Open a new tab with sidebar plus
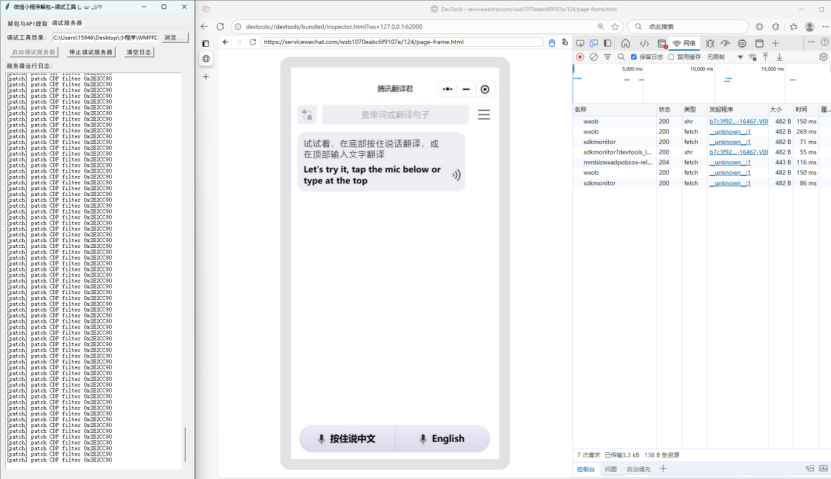 click(206, 77)
